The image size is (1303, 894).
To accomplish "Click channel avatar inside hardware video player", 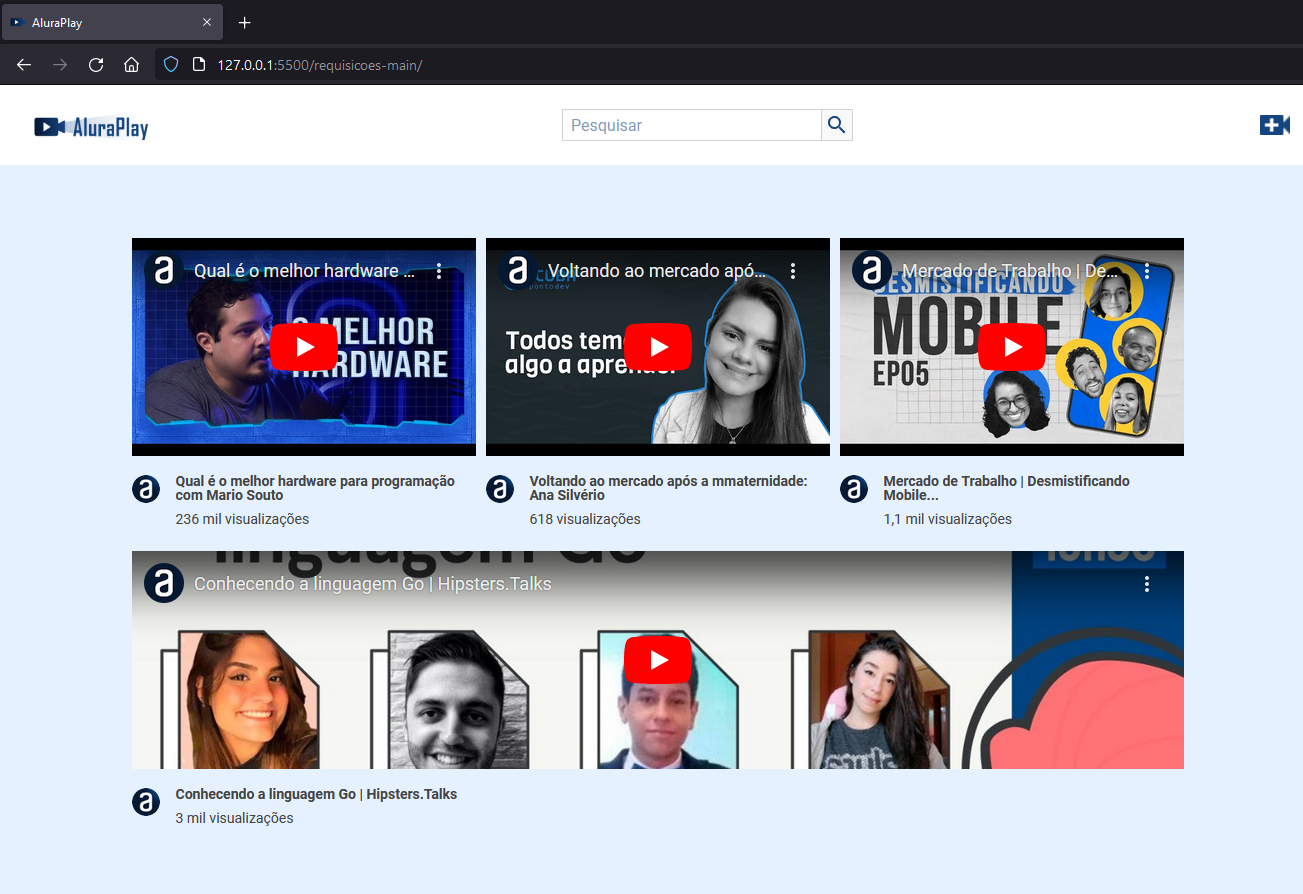I will pyautogui.click(x=164, y=271).
